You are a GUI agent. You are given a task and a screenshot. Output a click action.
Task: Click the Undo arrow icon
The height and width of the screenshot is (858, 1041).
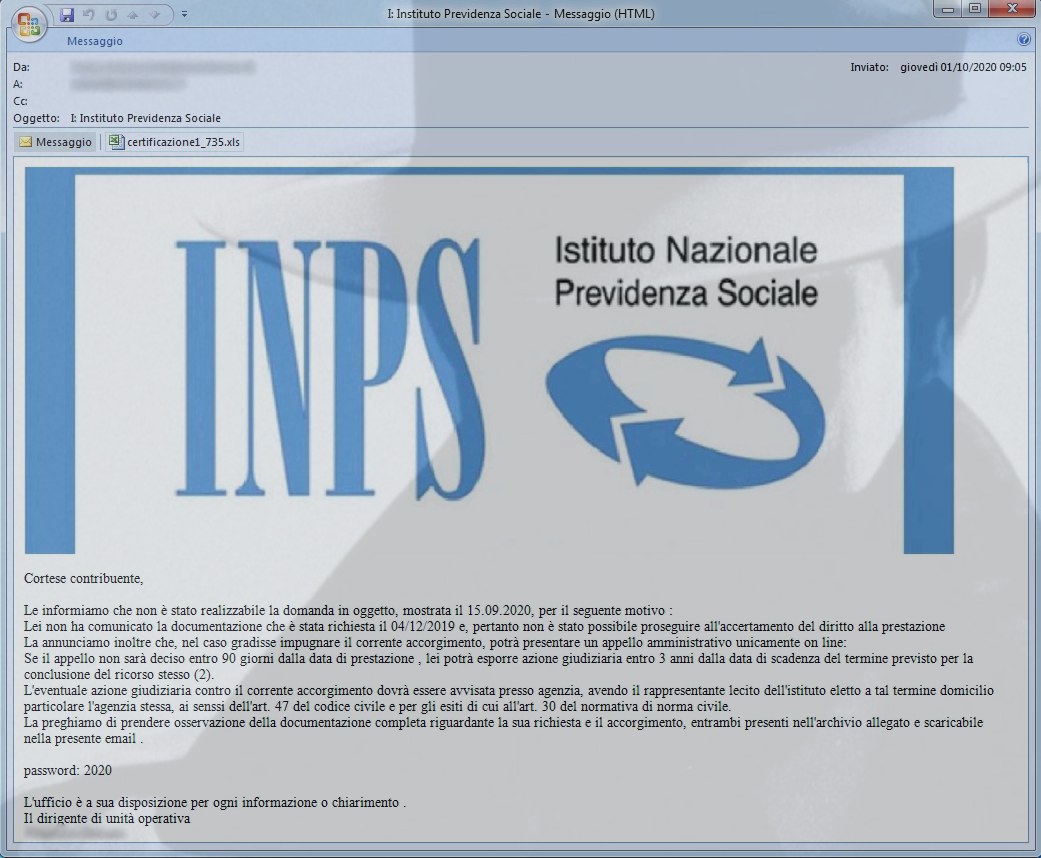[89, 15]
